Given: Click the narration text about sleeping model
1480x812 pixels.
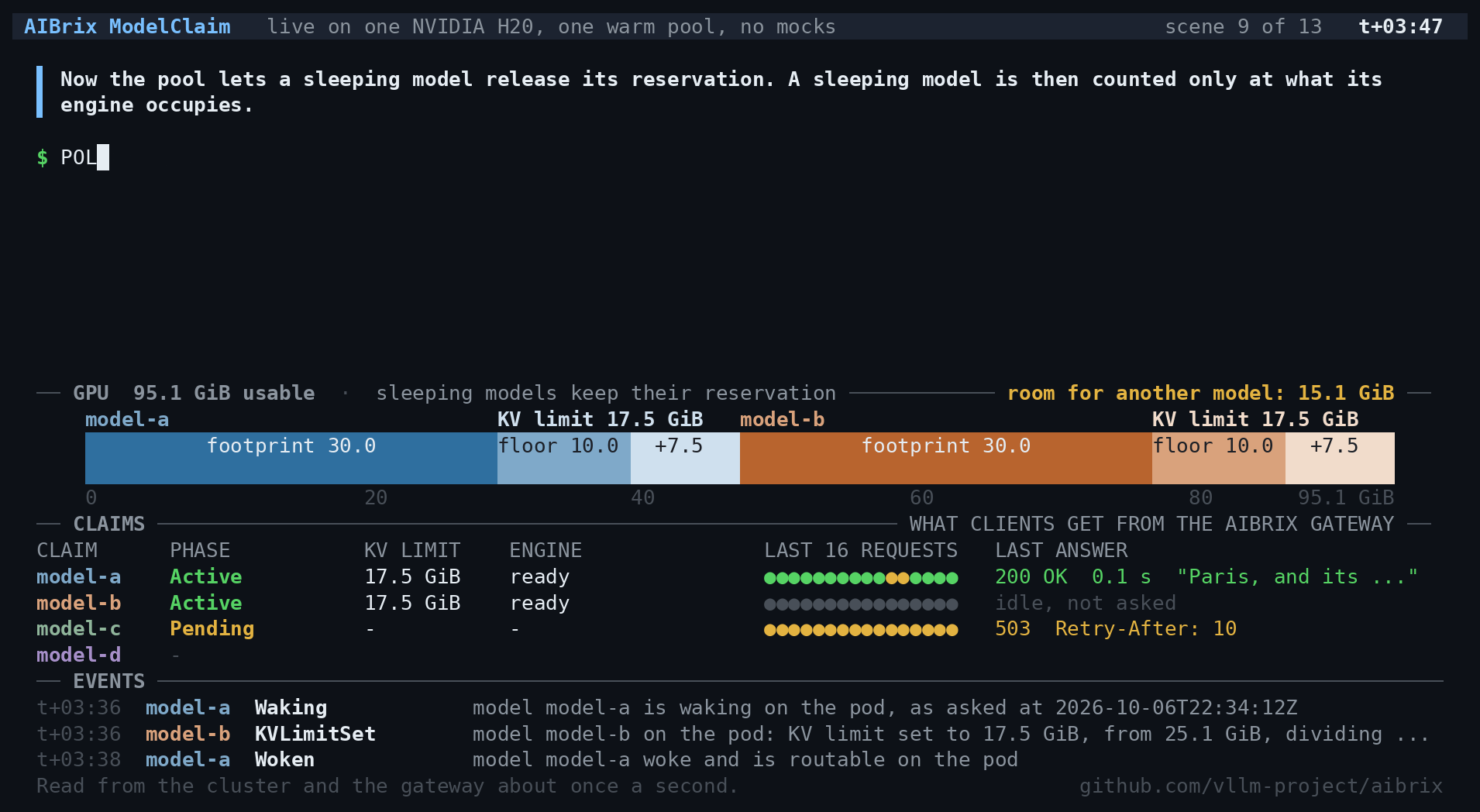Looking at the screenshot, I should (x=721, y=91).
